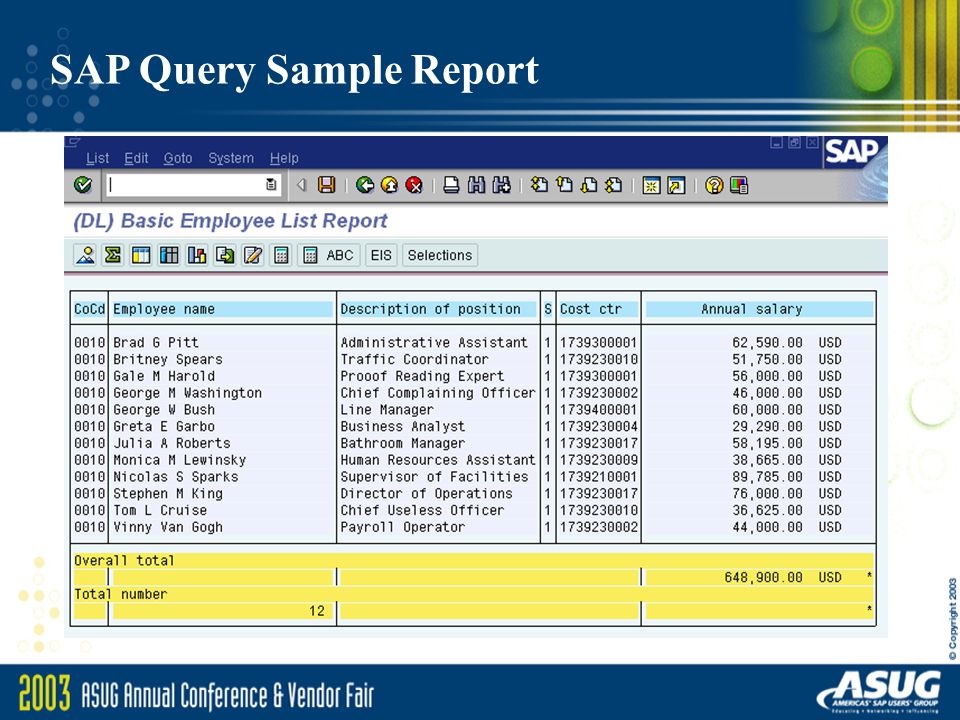The width and height of the screenshot is (960, 720).
Task: Click the green checkmark Enter icon
Action: pos(83,185)
